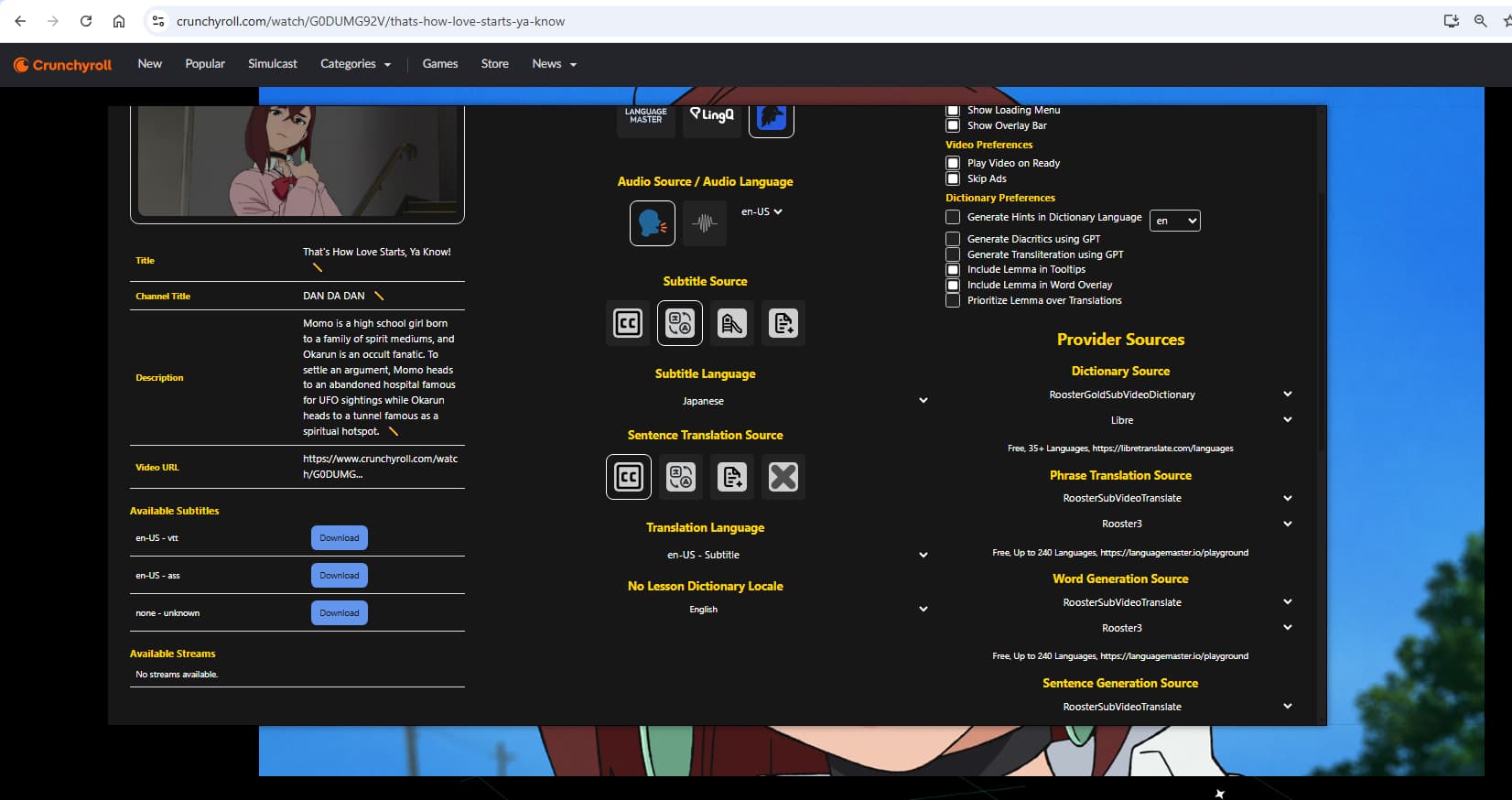Expand the News menu

coord(555,64)
